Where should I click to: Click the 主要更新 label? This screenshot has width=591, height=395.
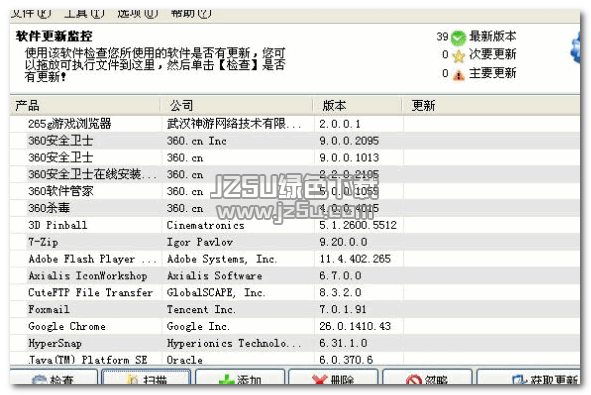click(493, 73)
